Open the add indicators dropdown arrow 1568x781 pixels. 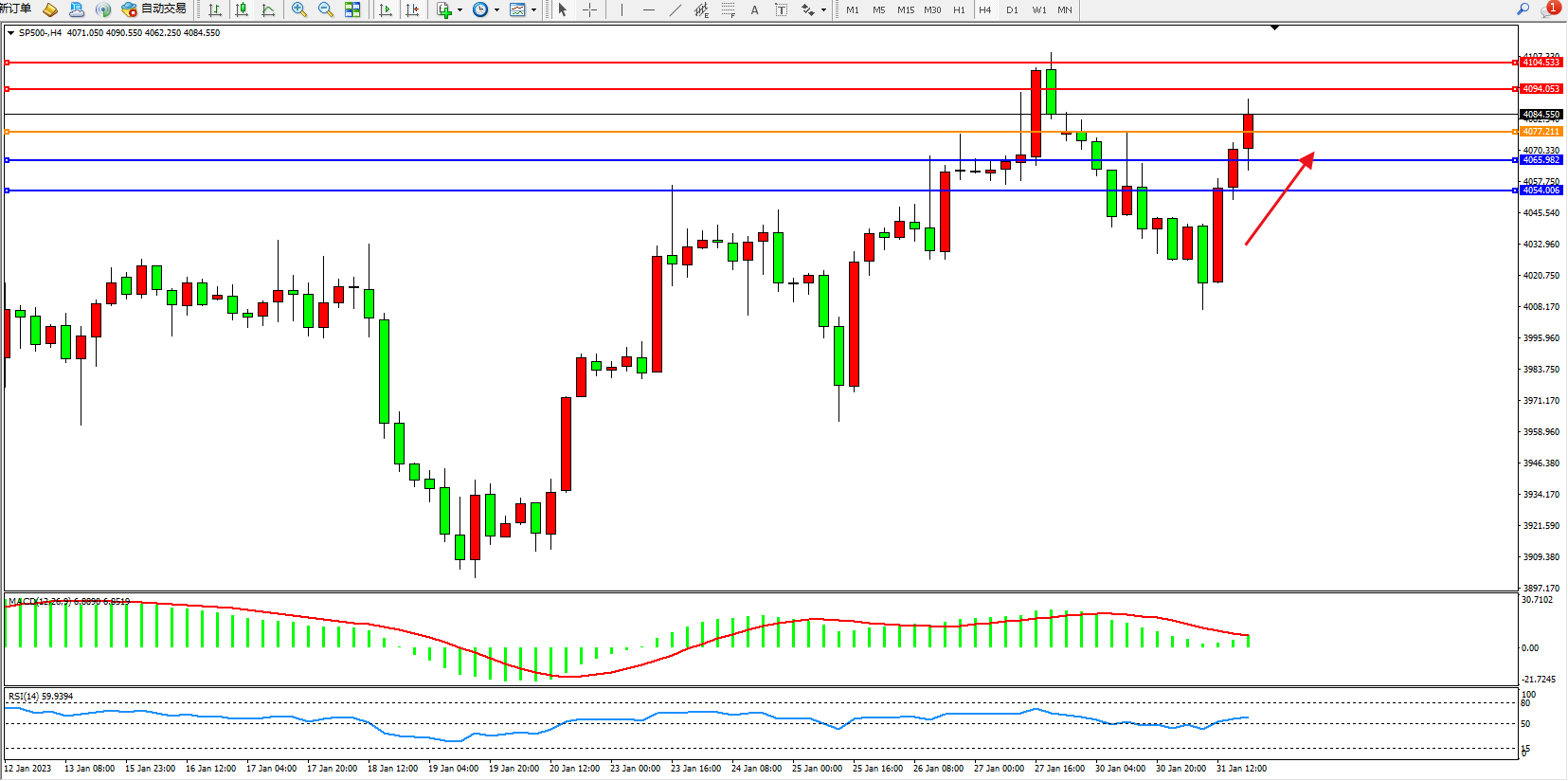pos(460,10)
